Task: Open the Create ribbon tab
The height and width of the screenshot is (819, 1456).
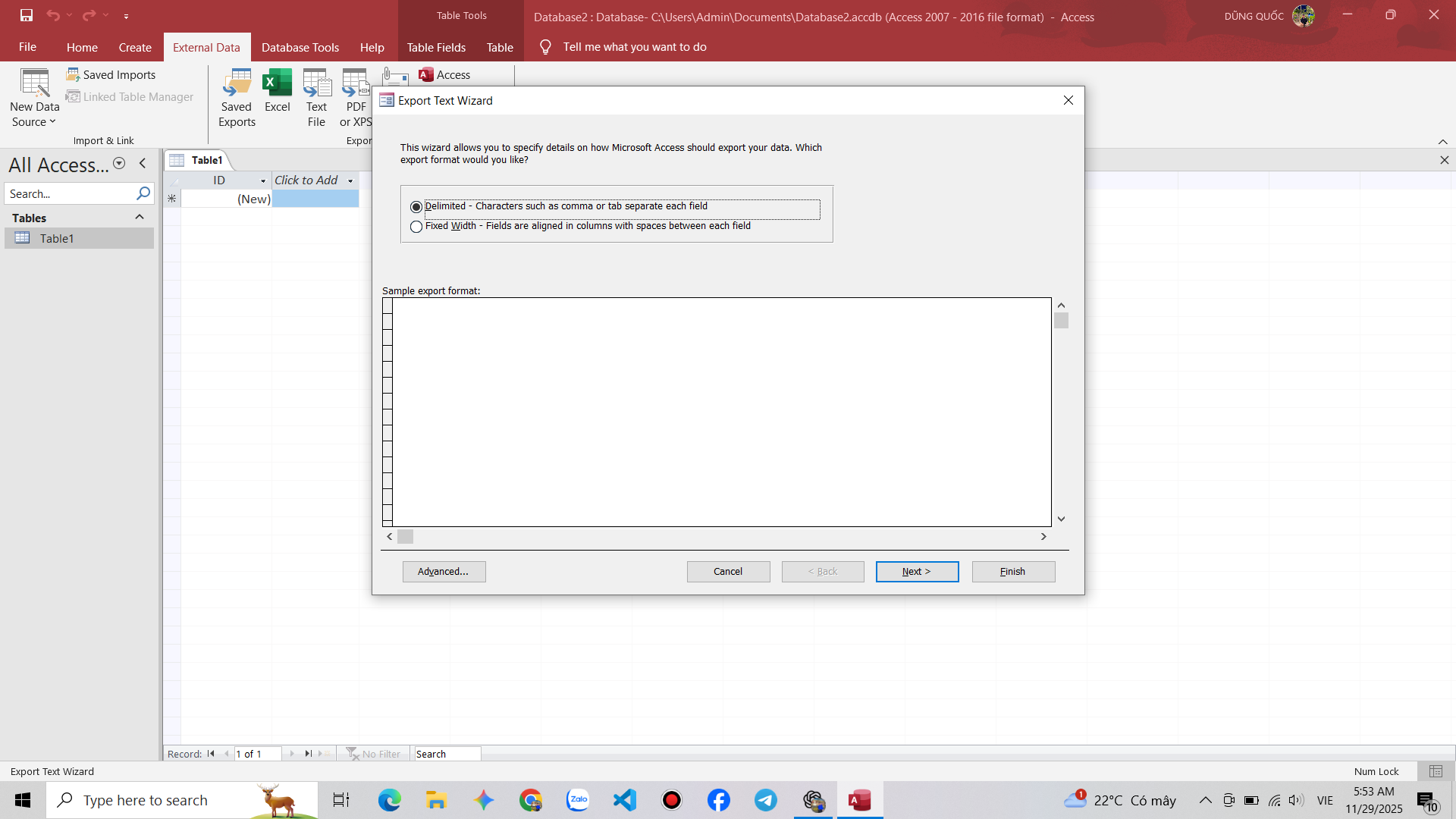Action: click(135, 47)
